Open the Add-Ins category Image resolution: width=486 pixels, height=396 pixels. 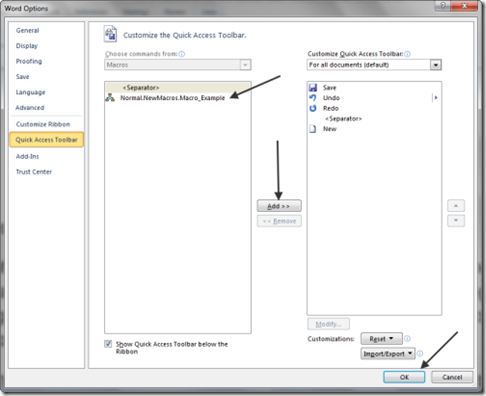pyautogui.click(x=27, y=156)
